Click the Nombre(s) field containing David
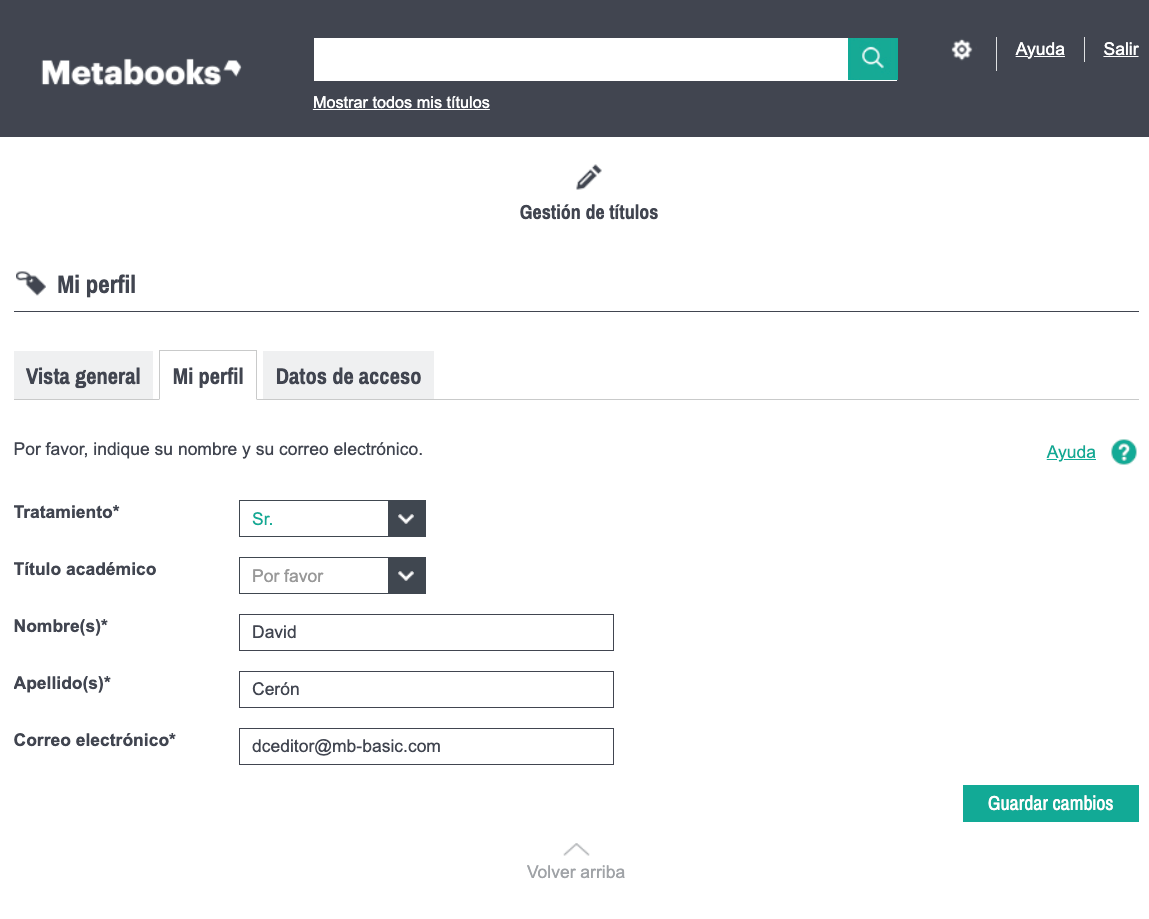This screenshot has height=919, width=1149. pos(426,632)
